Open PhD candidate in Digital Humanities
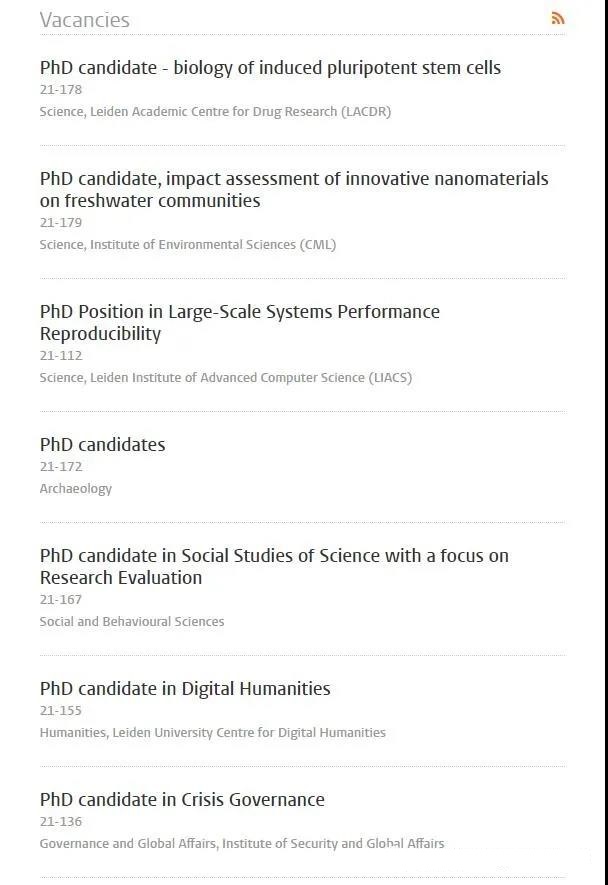This screenshot has height=885, width=608. 185,689
